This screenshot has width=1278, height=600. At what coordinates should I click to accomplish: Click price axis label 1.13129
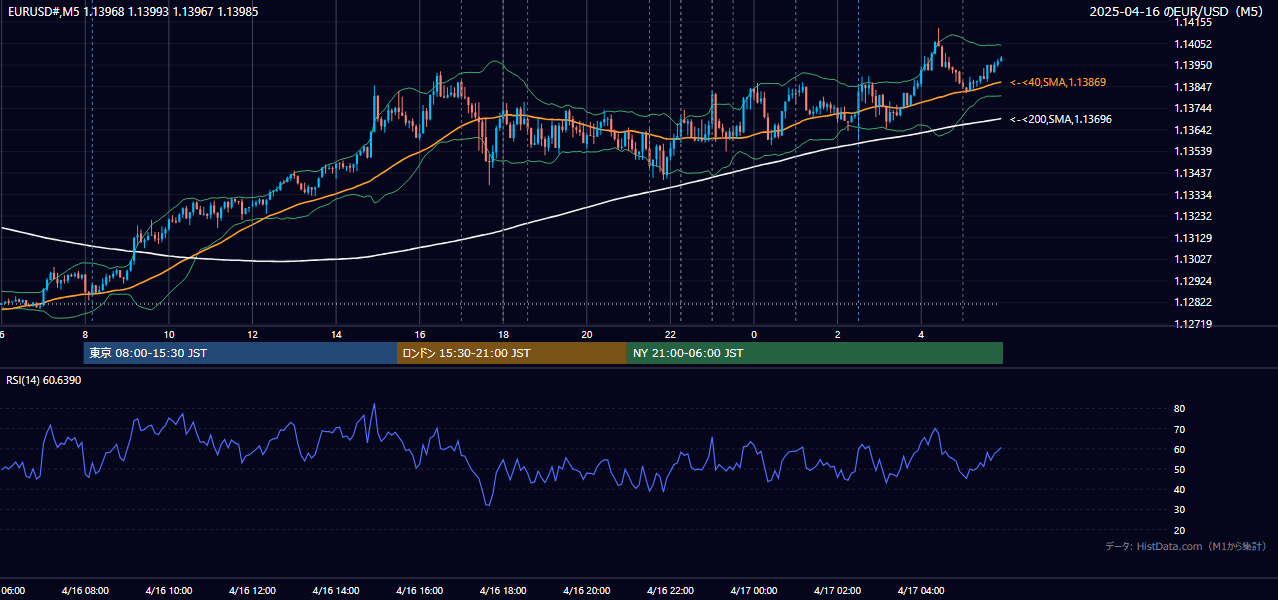click(x=1194, y=238)
